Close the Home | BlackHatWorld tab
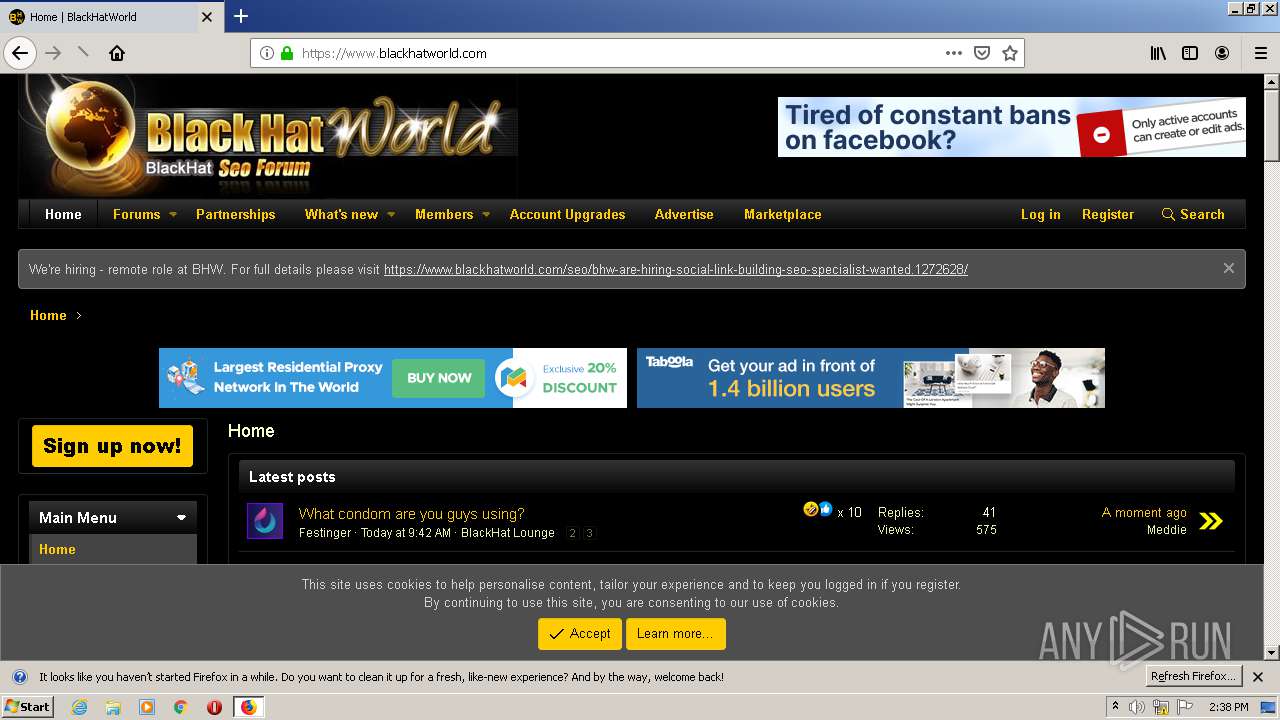The image size is (1280, 720). click(207, 17)
